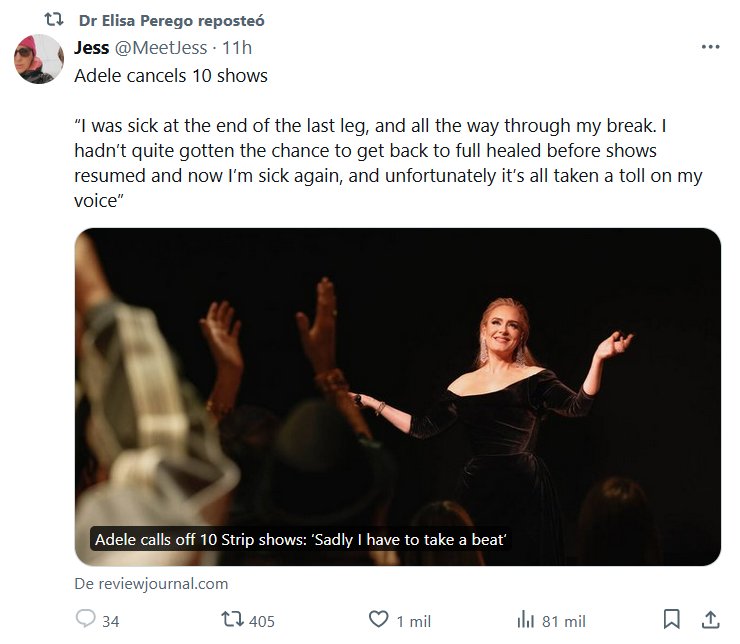Click the 405 reposts count
The width and height of the screenshot is (740, 644).
261,621
